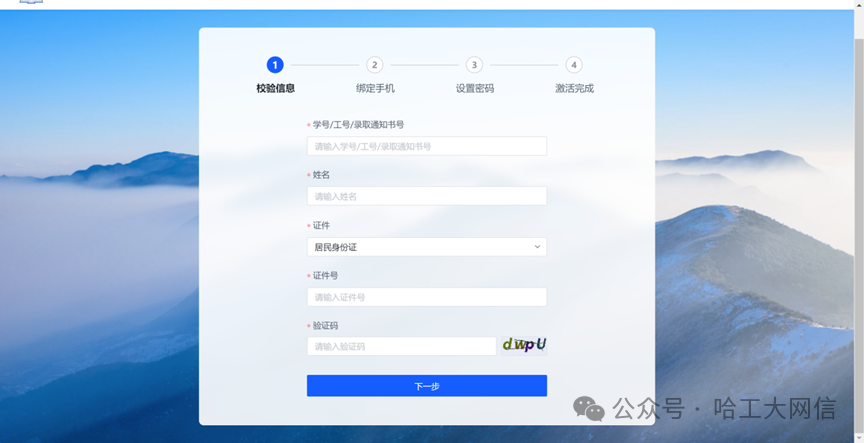Screen dimensions: 864x443
Task: Open the 居民身份证 certificate type selector
Action: tap(426, 247)
